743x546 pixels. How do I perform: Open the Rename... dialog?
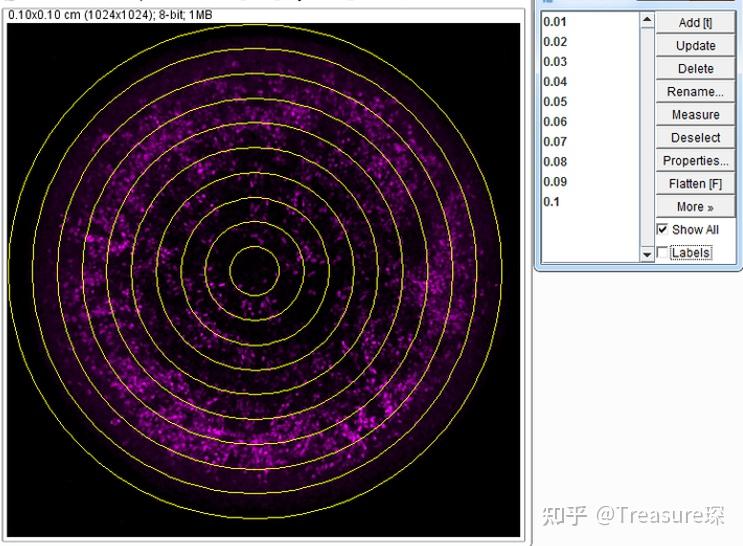tap(695, 91)
